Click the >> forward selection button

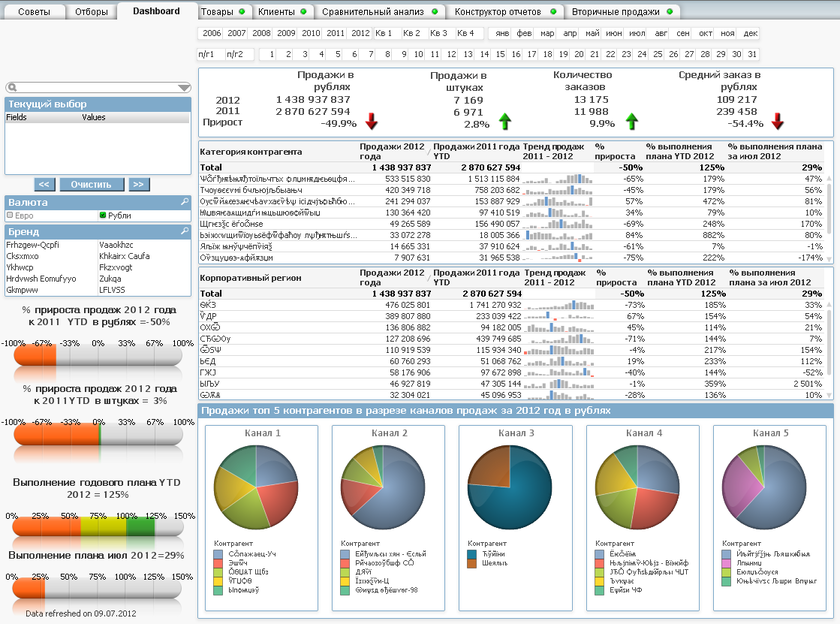pos(139,184)
